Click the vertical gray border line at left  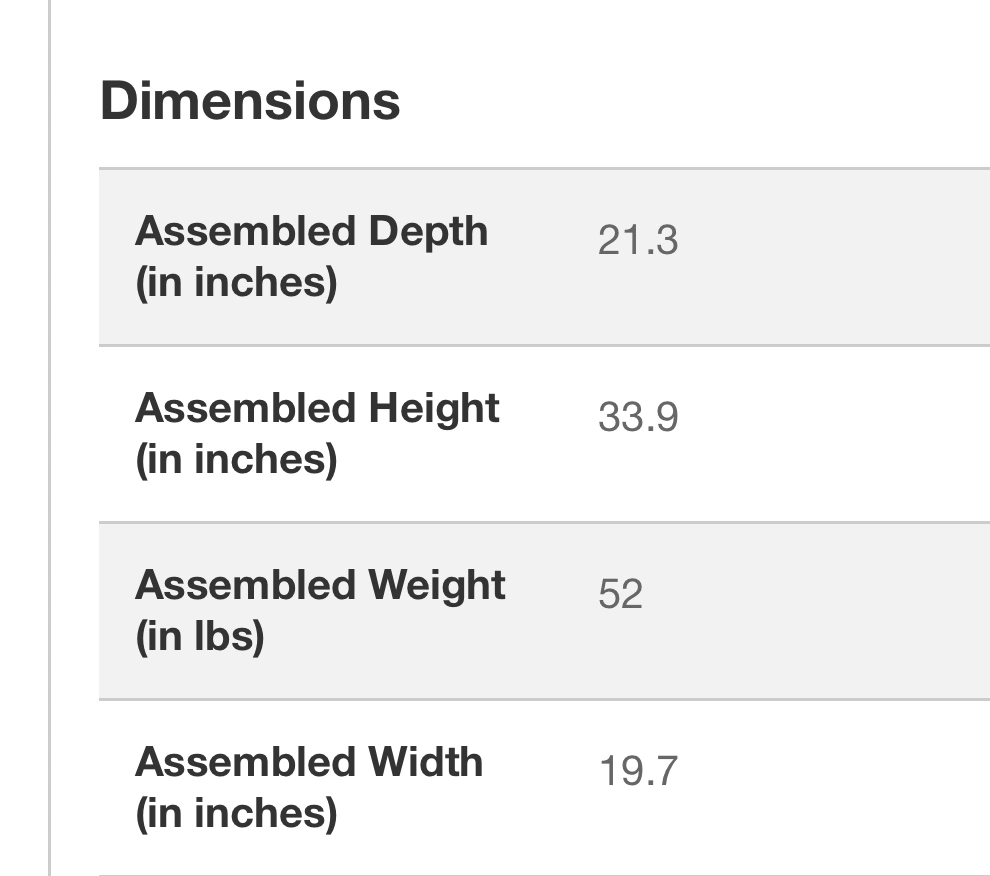pos(49,438)
